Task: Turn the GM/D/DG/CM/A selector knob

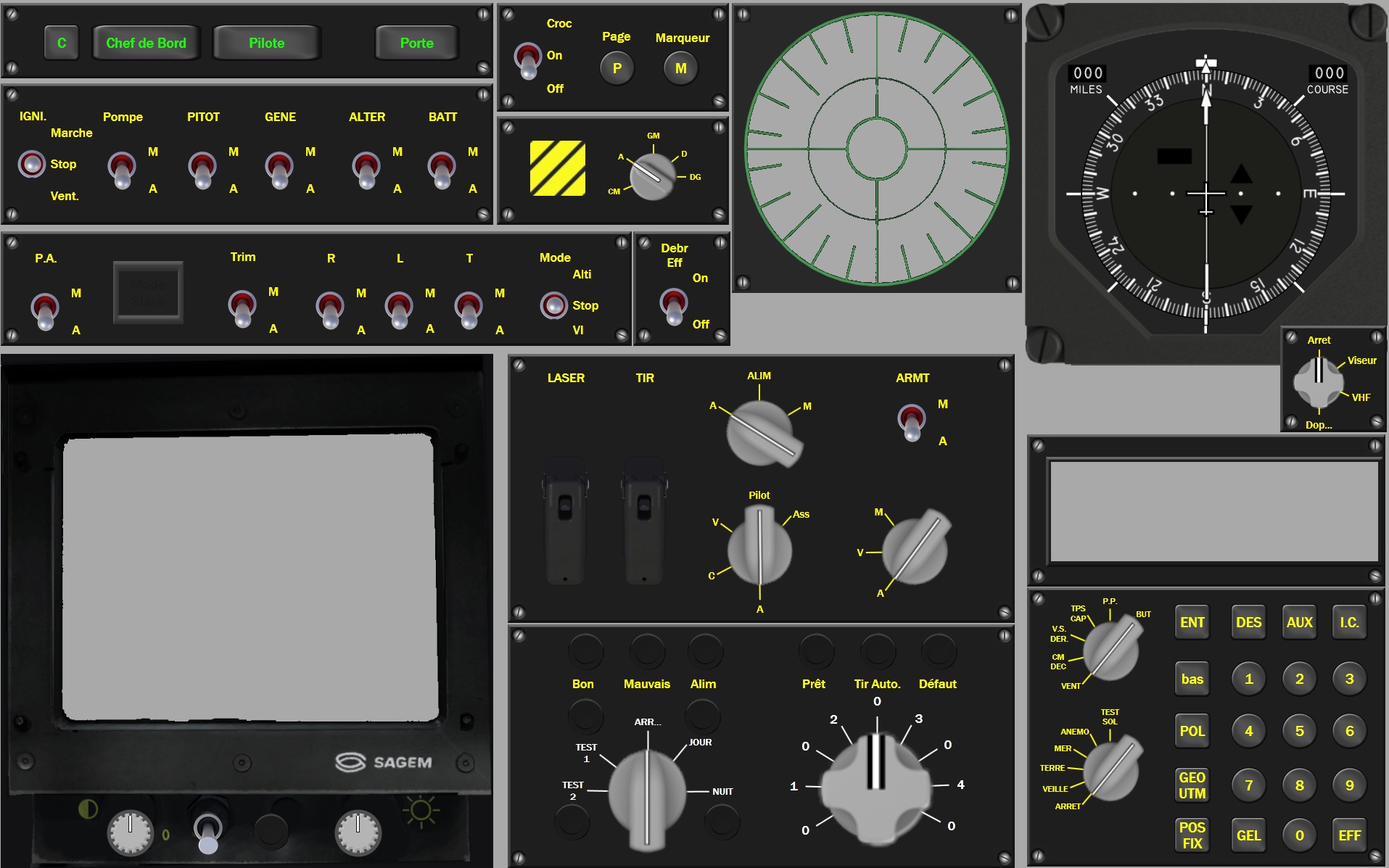Action: click(x=653, y=177)
